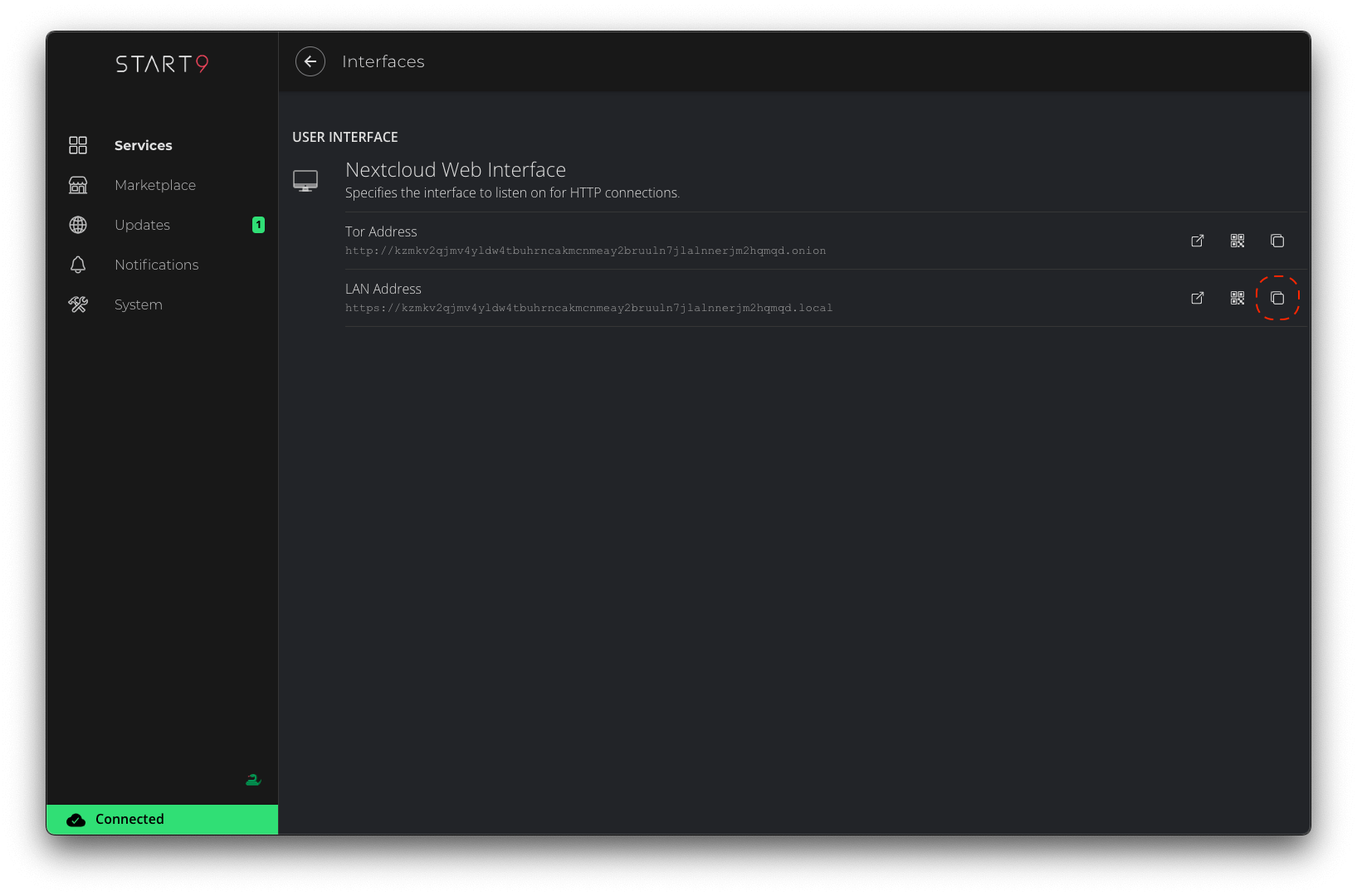Click the Services grid icon
This screenshot has width=1357, height=896.
pos(78,145)
